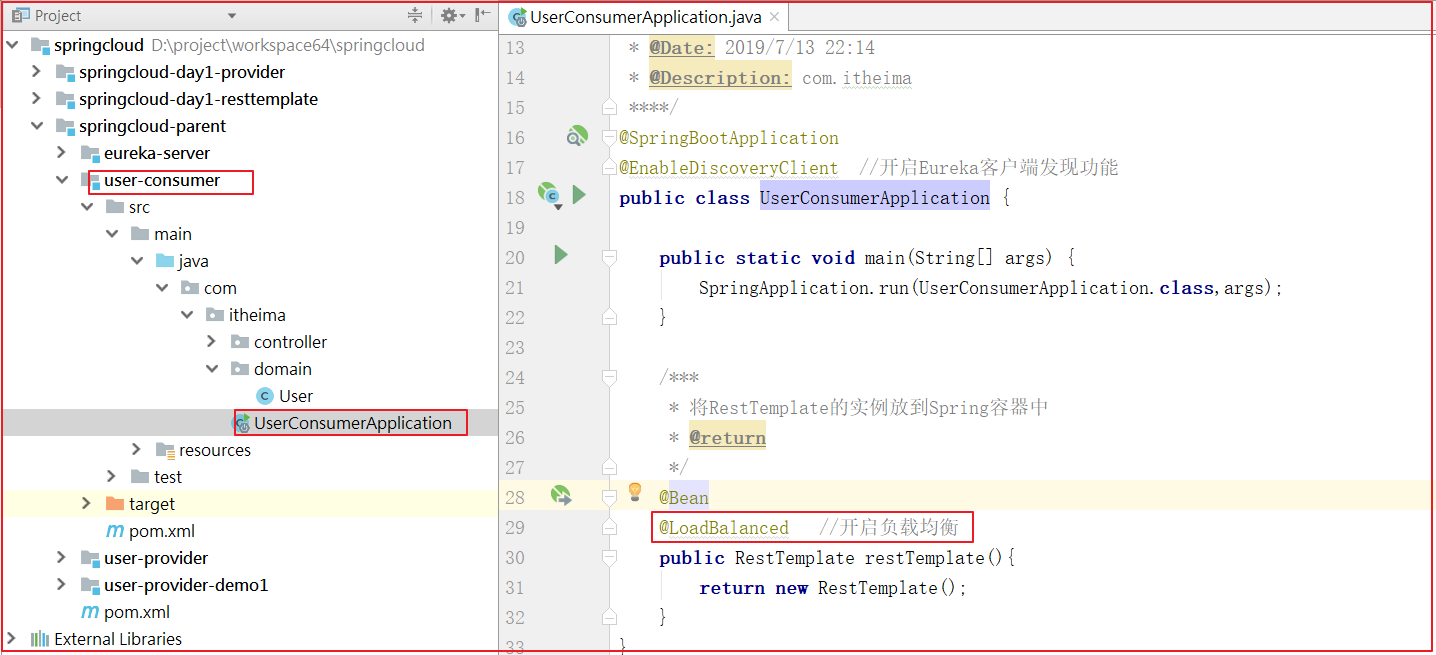Collapse the user-consumer module
Screen dimensions: 1436x655
click(61, 180)
